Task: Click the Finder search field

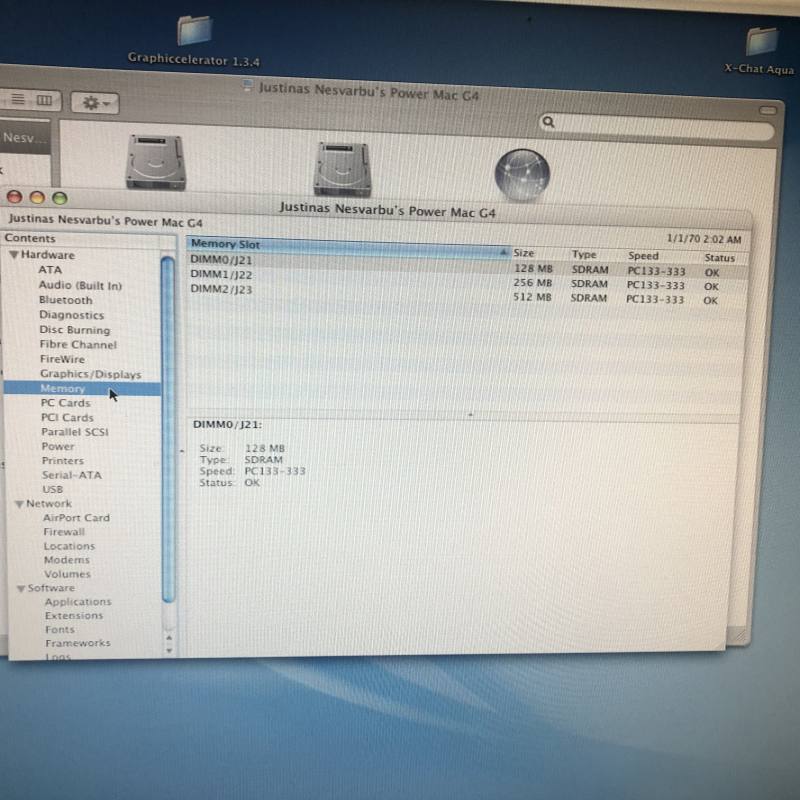Action: click(657, 126)
